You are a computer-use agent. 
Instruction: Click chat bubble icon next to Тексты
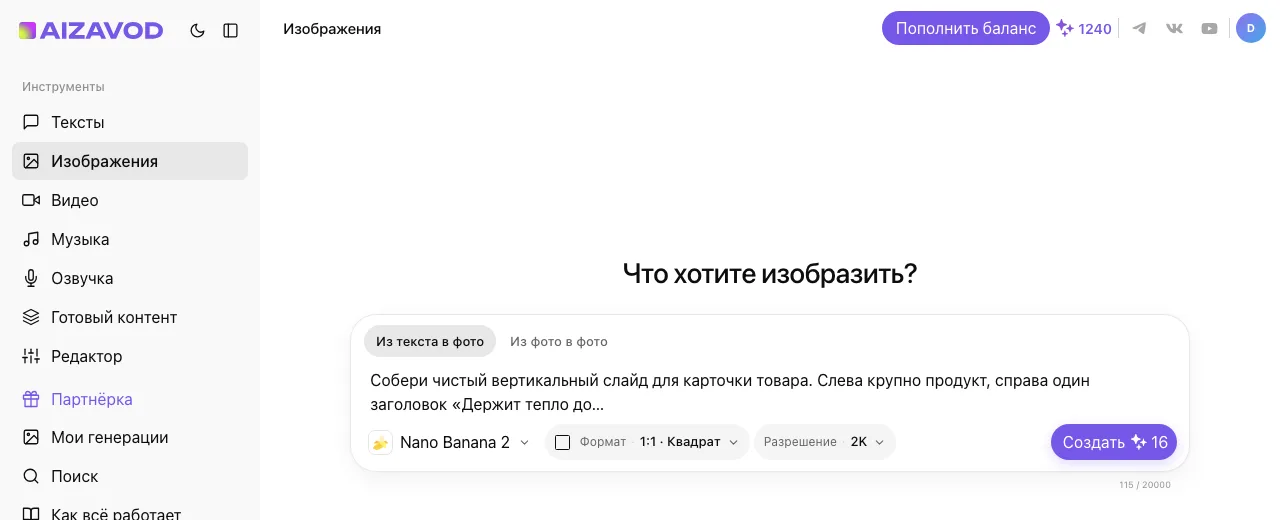pos(31,122)
